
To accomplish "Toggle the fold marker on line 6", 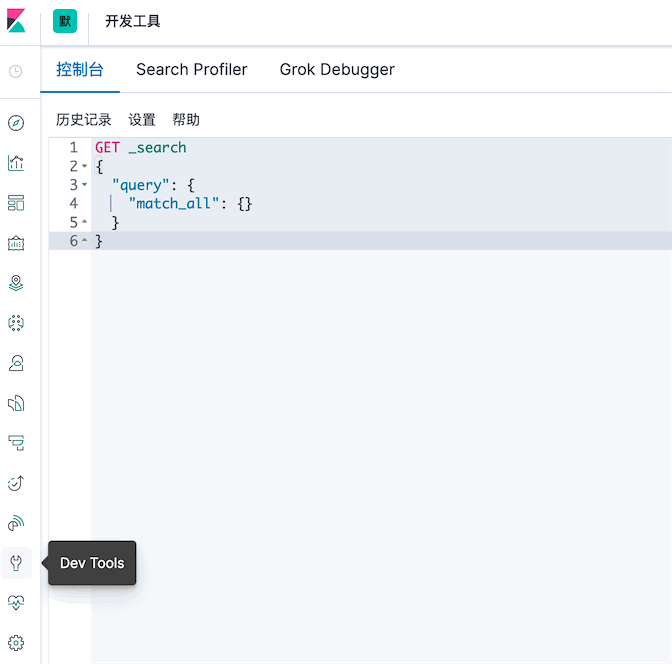I will [x=84, y=240].
